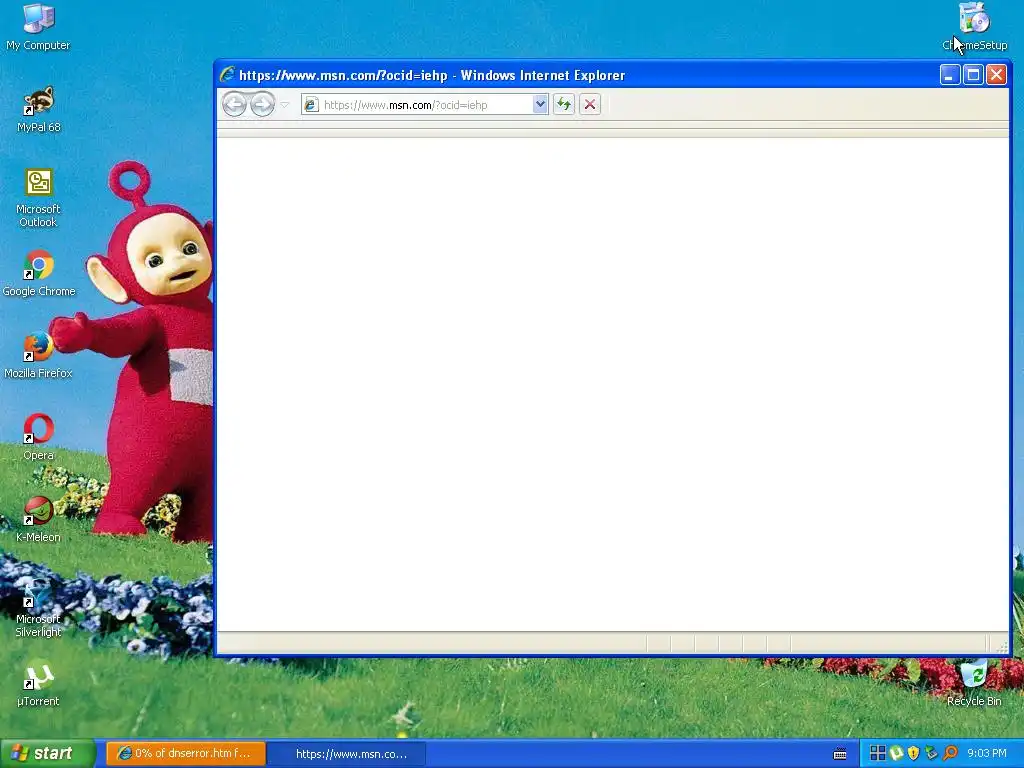The width and height of the screenshot is (1024, 768).
Task: Click the IE window resize grip
Action: click(x=1002, y=646)
